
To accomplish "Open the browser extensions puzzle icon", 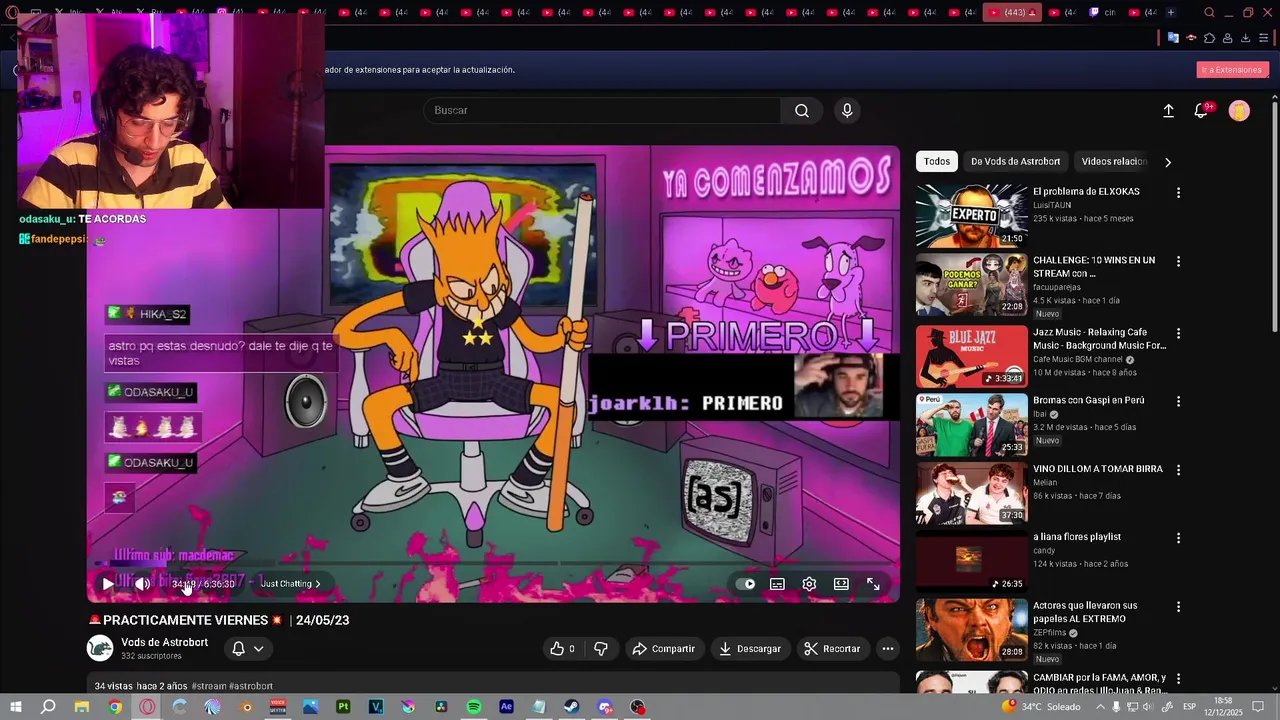I will tap(1209, 38).
